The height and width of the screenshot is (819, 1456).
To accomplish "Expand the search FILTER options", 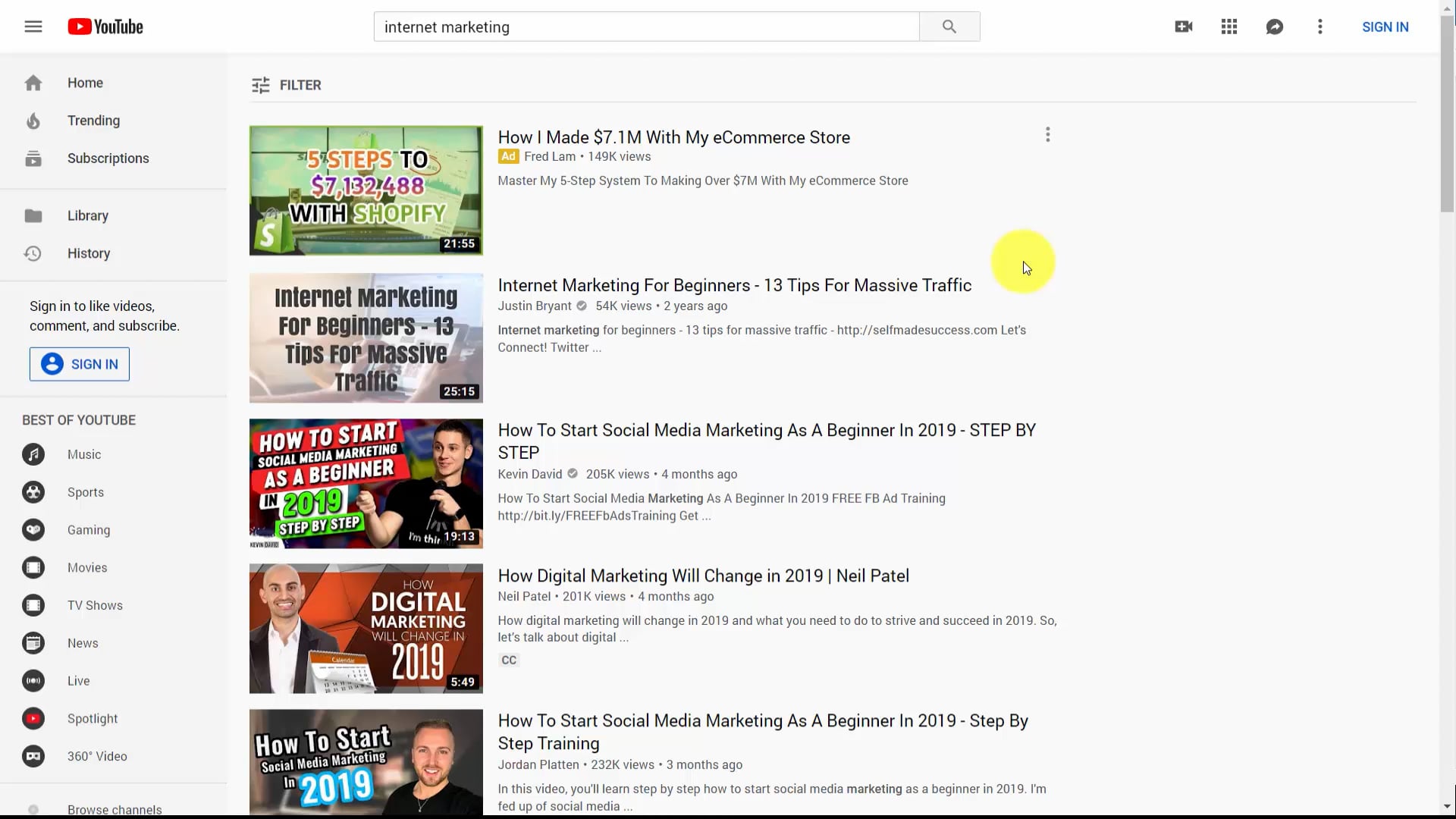I will tap(287, 85).
